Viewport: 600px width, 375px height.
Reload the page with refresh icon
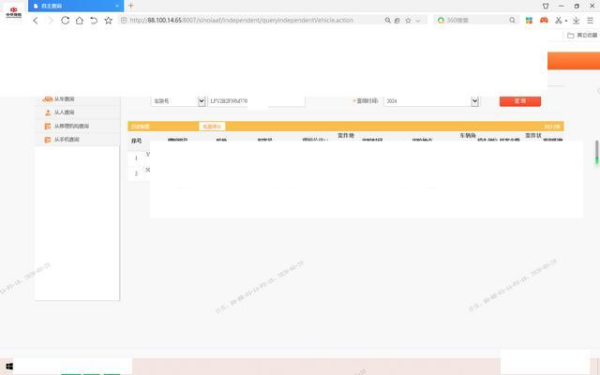pyautogui.click(x=65, y=20)
